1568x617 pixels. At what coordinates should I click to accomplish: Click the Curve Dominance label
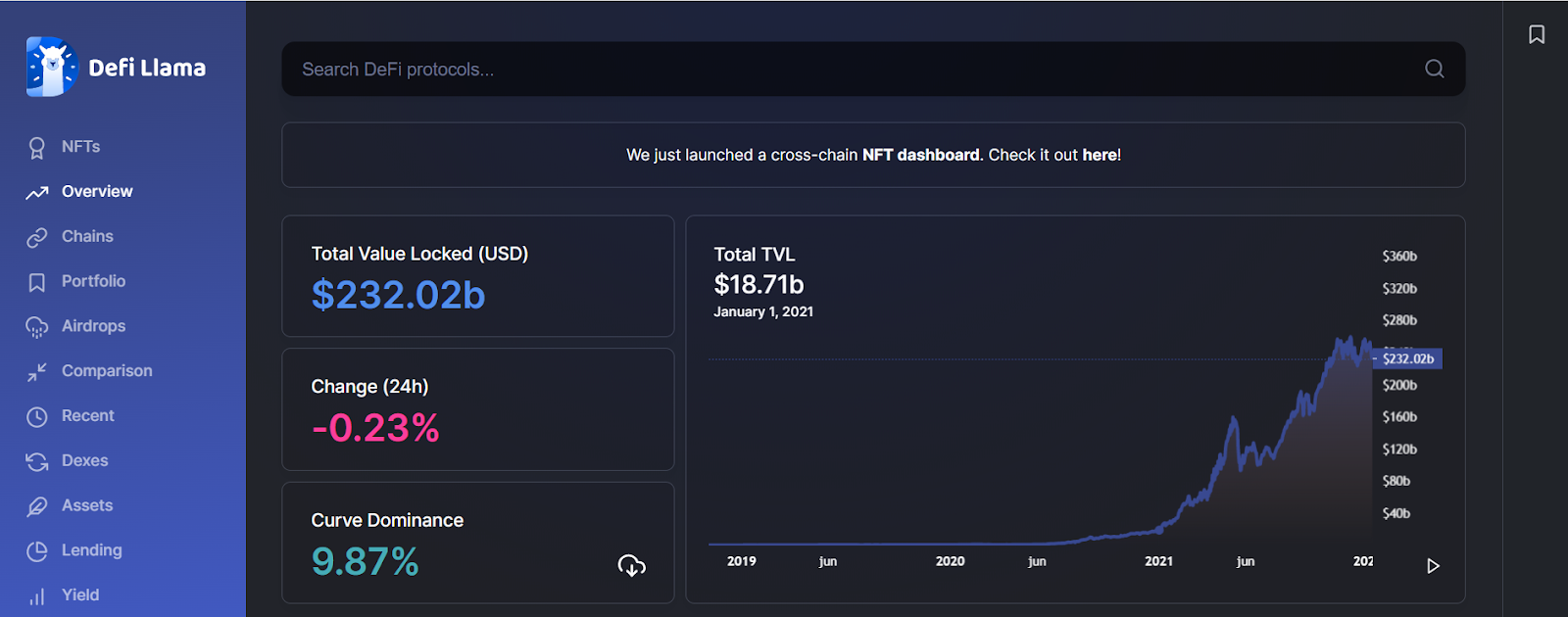(x=387, y=520)
